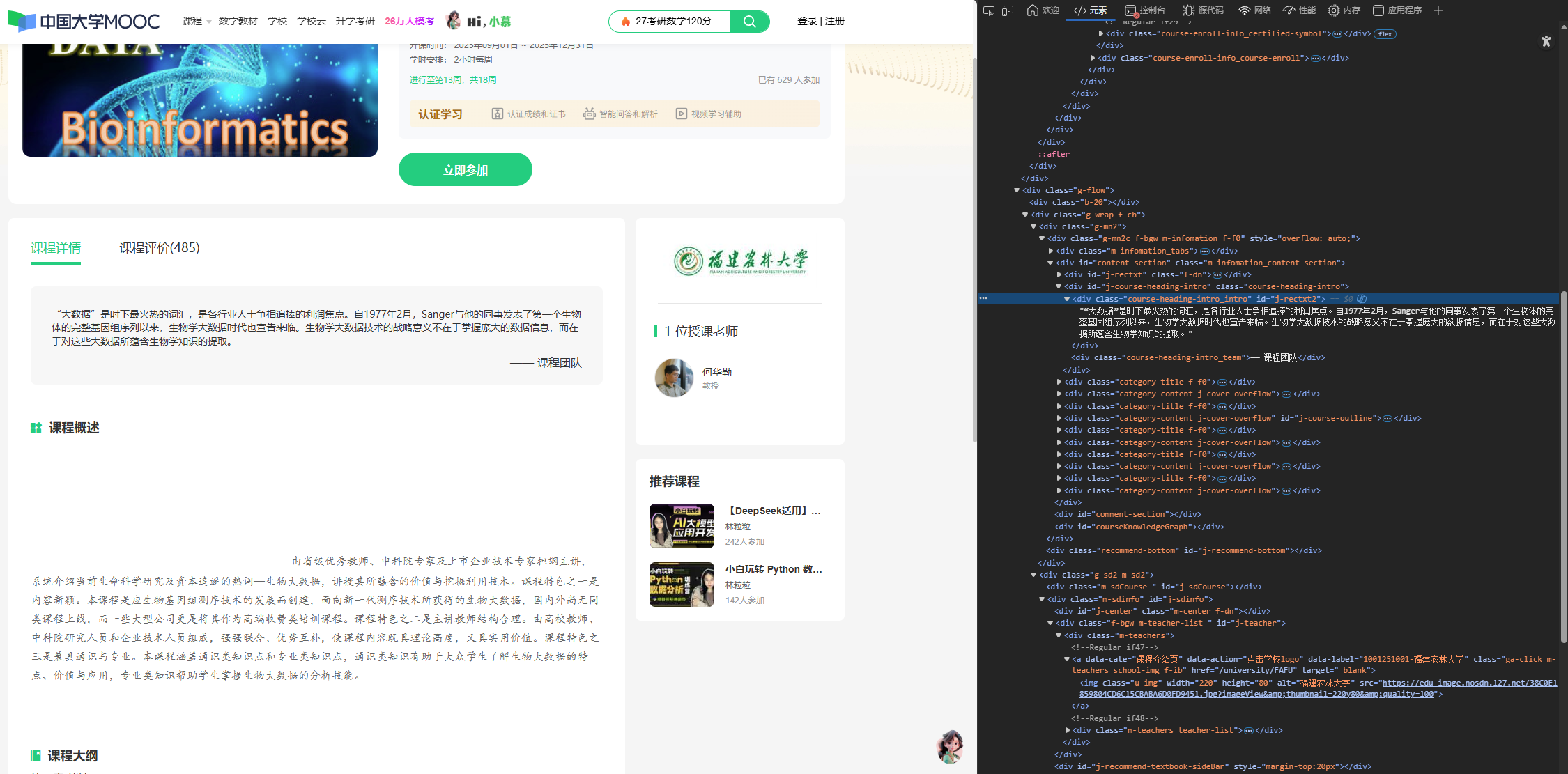This screenshot has width=1568, height=774.
Task: Open the 性能 performance panel
Action: pyautogui.click(x=1299, y=10)
